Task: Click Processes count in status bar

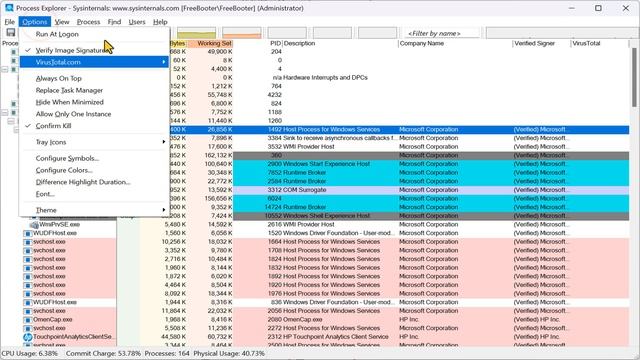Action: 167,353
